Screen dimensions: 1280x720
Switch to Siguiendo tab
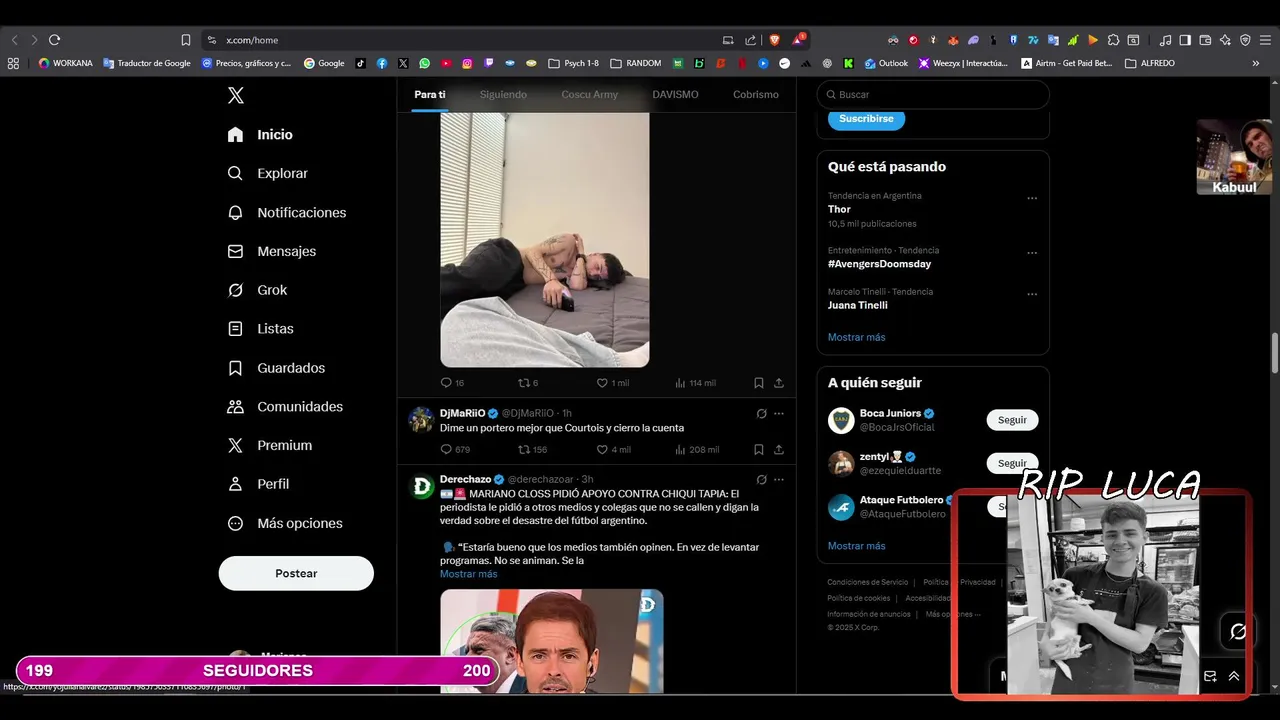pos(503,94)
